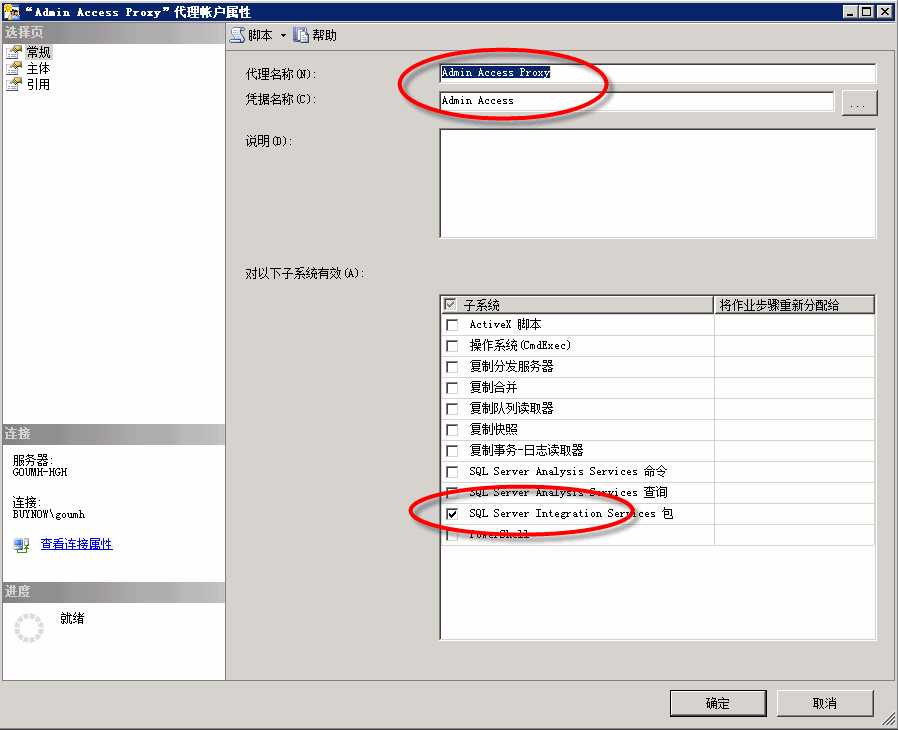Check the 复制队列读取器 checkbox
Viewport: 898px width, 730px height.
(x=452, y=409)
